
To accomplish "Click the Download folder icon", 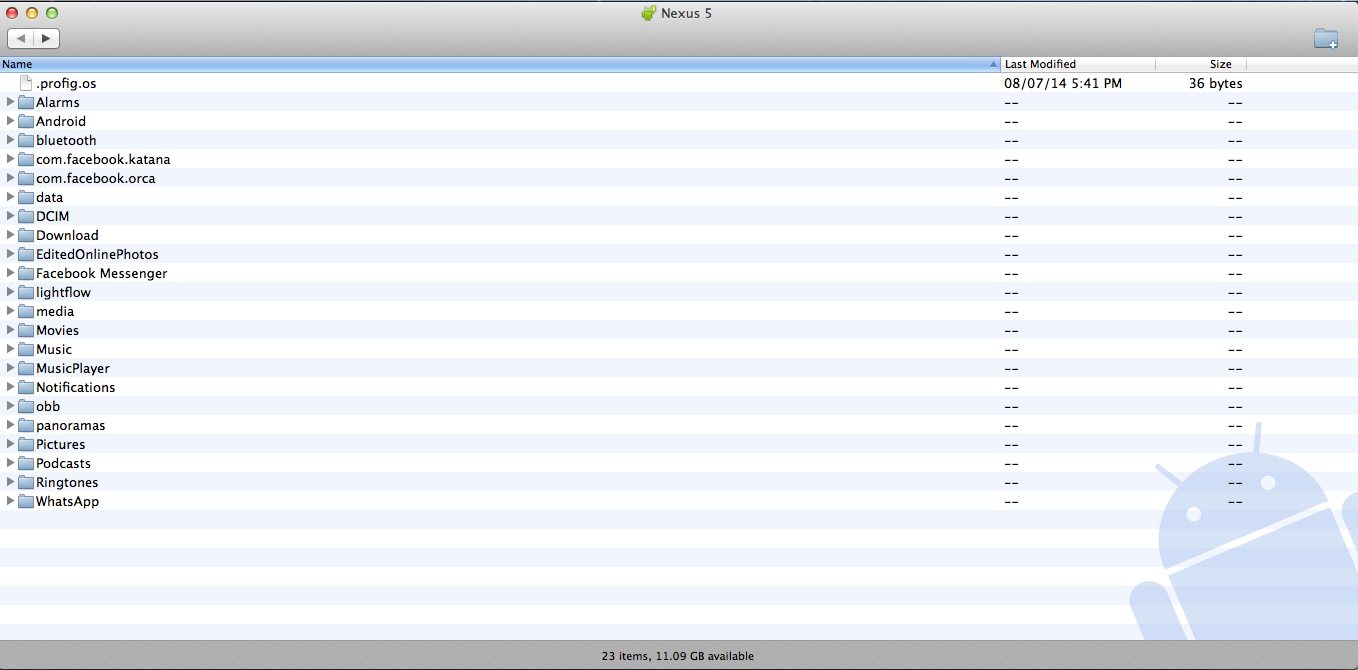I will click(x=26, y=235).
